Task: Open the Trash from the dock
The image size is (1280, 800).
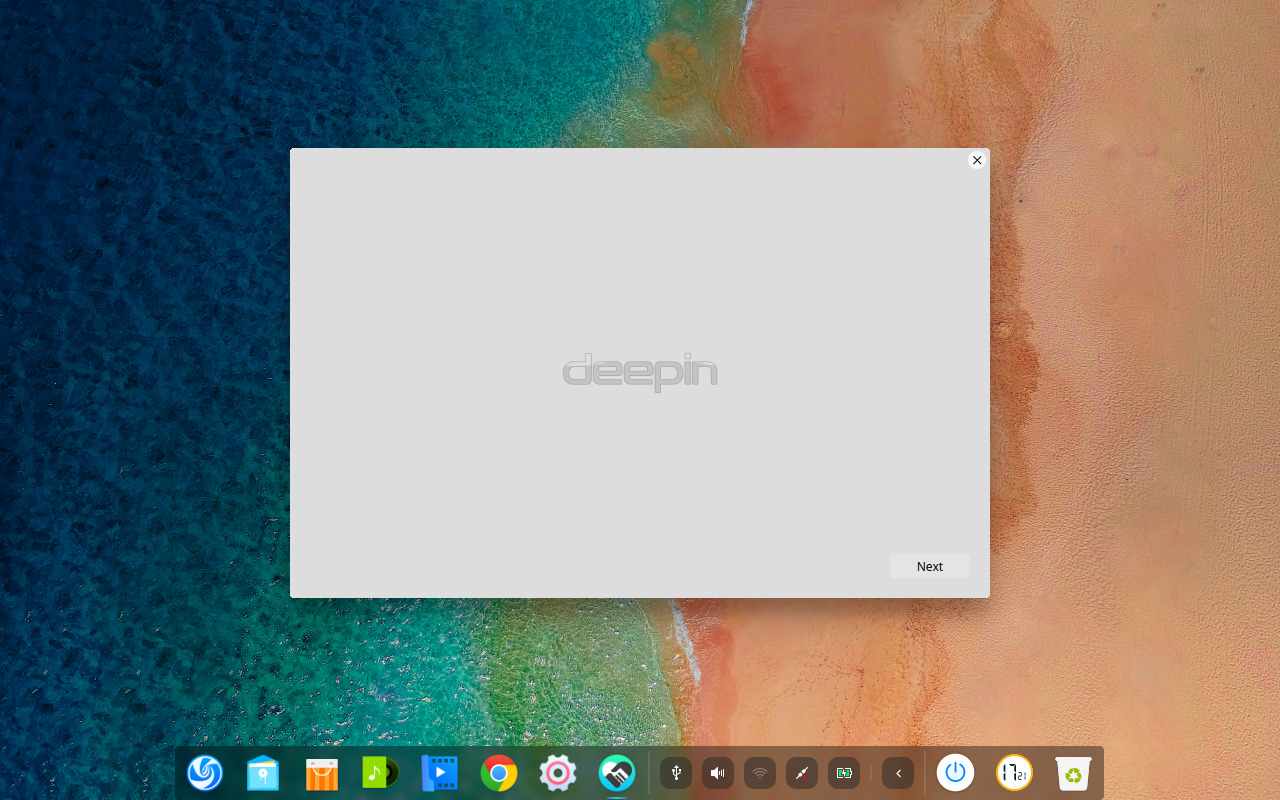Action: [x=1073, y=773]
